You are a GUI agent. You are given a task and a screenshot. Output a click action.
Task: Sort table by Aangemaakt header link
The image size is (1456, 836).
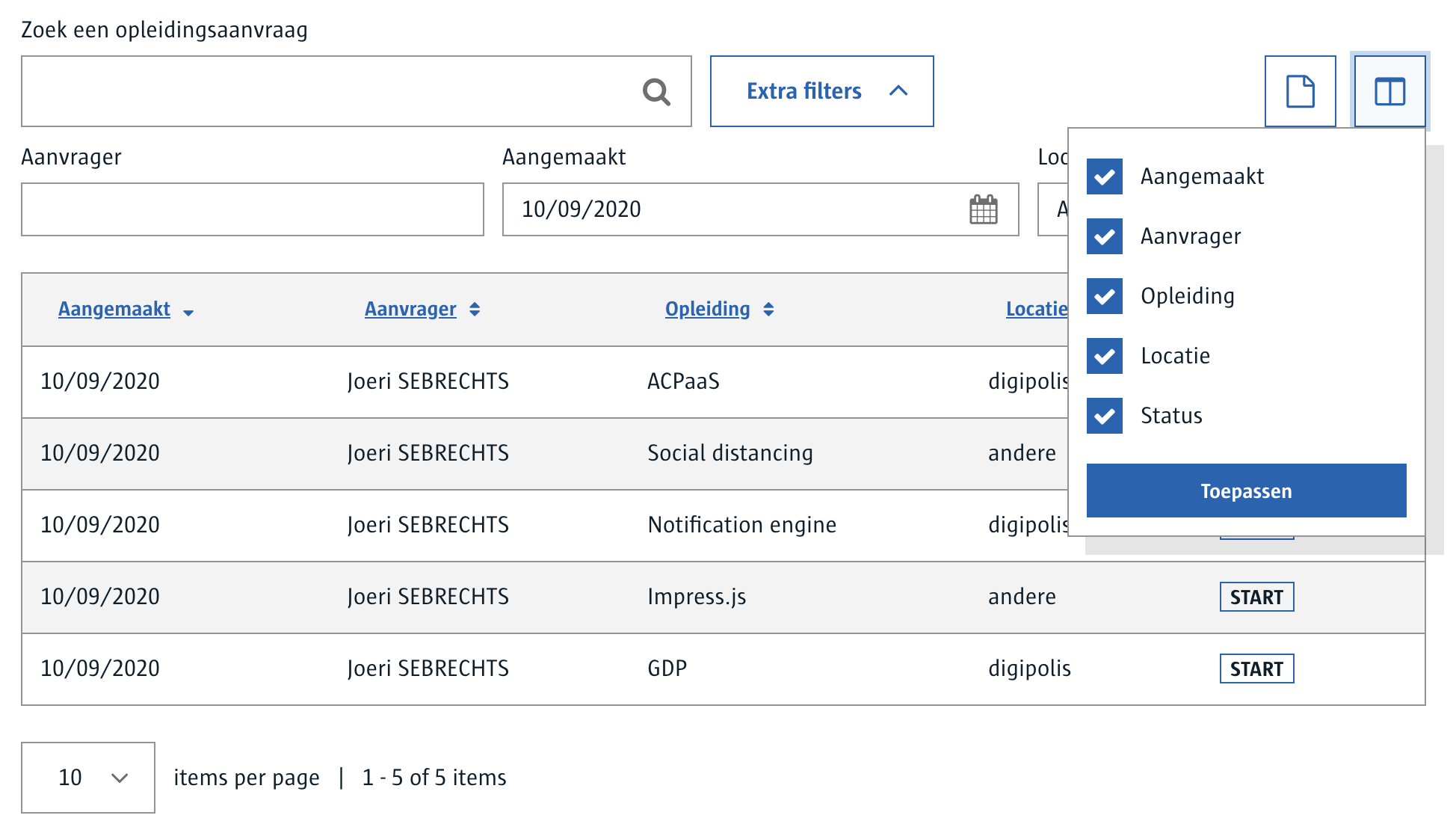pos(114,309)
